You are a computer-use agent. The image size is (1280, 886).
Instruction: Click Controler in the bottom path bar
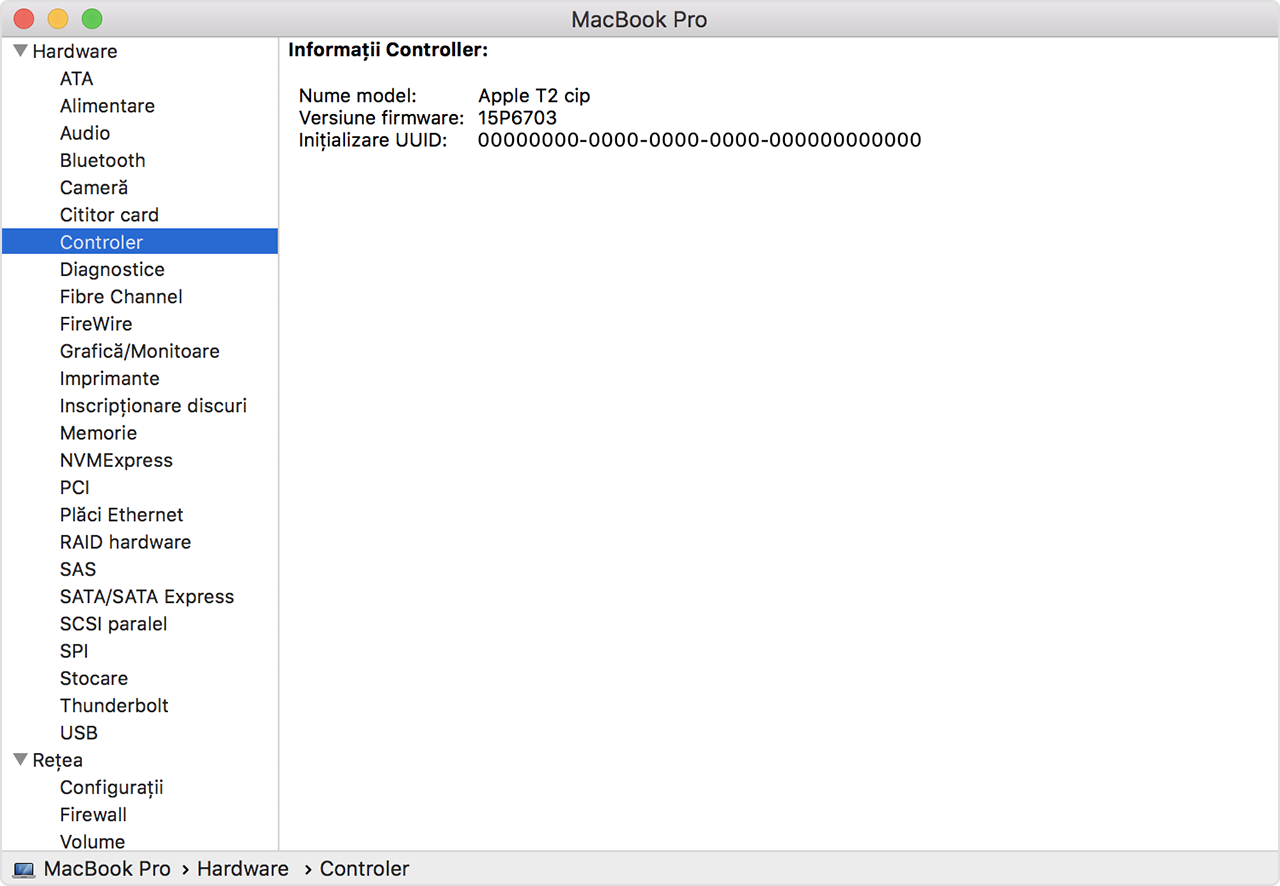click(364, 869)
